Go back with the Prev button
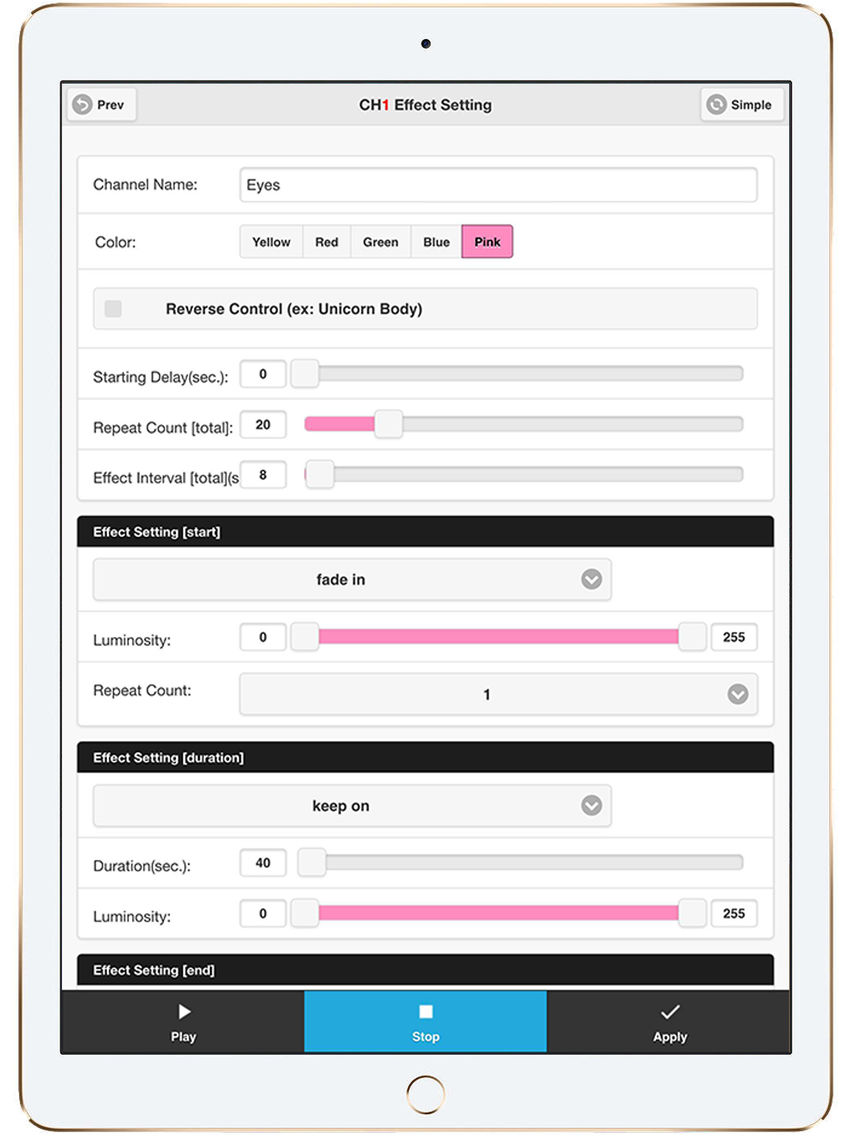 pos(101,105)
